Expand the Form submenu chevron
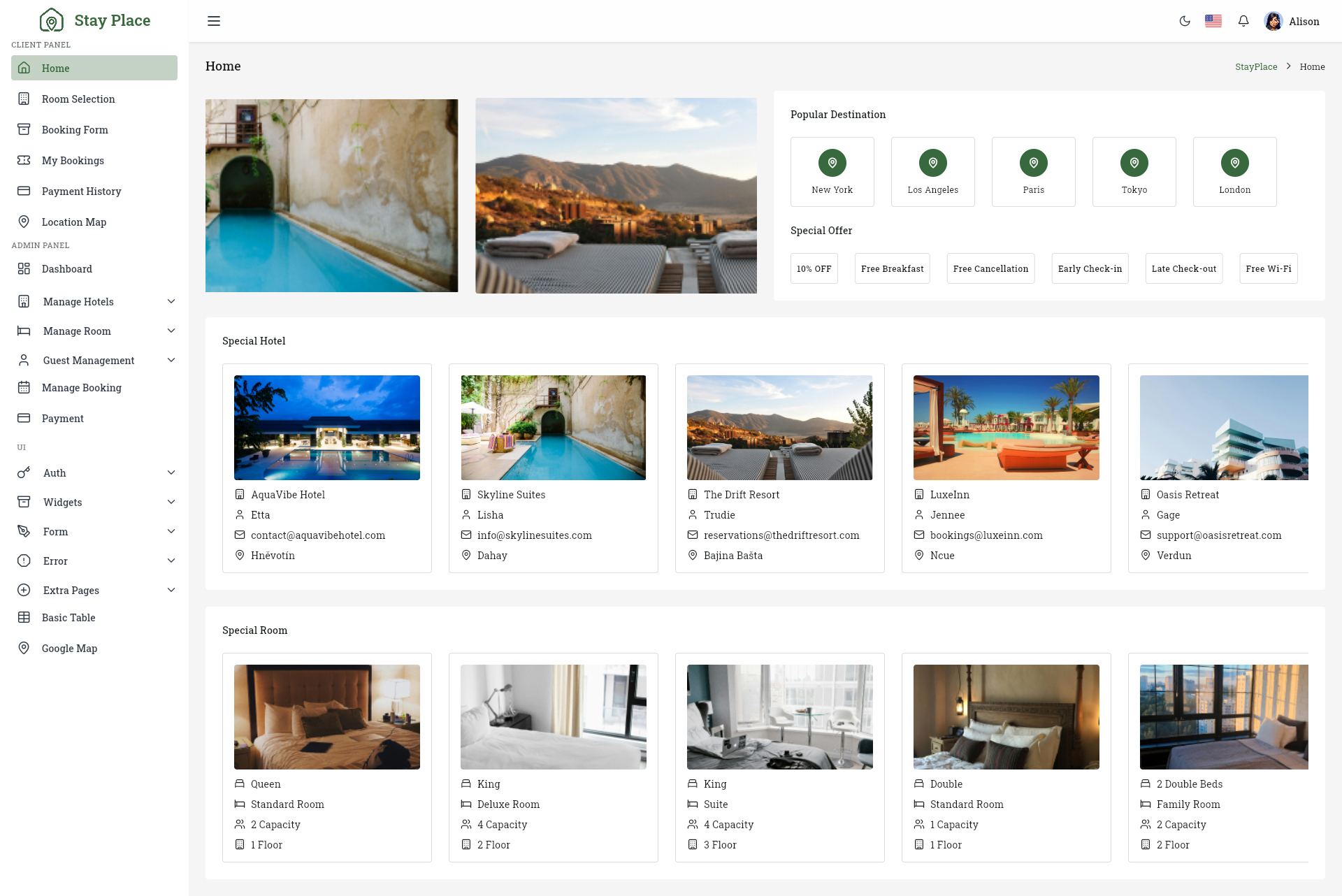Image resolution: width=1342 pixels, height=896 pixels. coord(171,531)
